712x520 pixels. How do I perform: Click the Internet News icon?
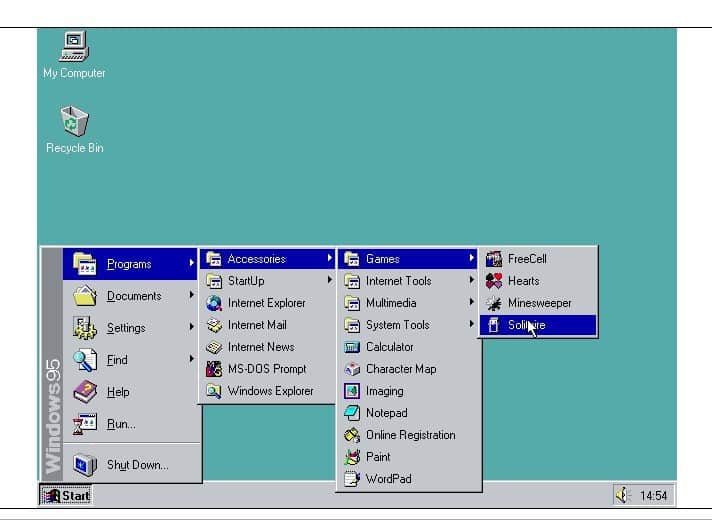[214, 347]
